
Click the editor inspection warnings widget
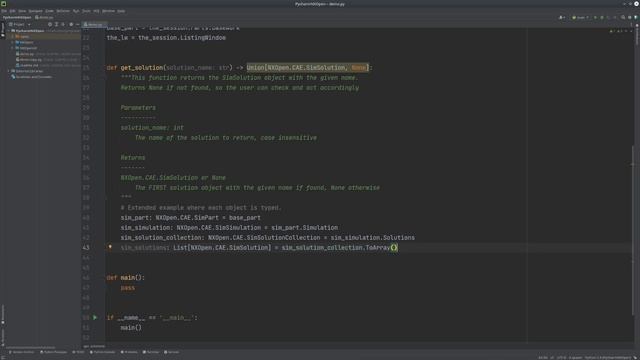(x=621, y=31)
